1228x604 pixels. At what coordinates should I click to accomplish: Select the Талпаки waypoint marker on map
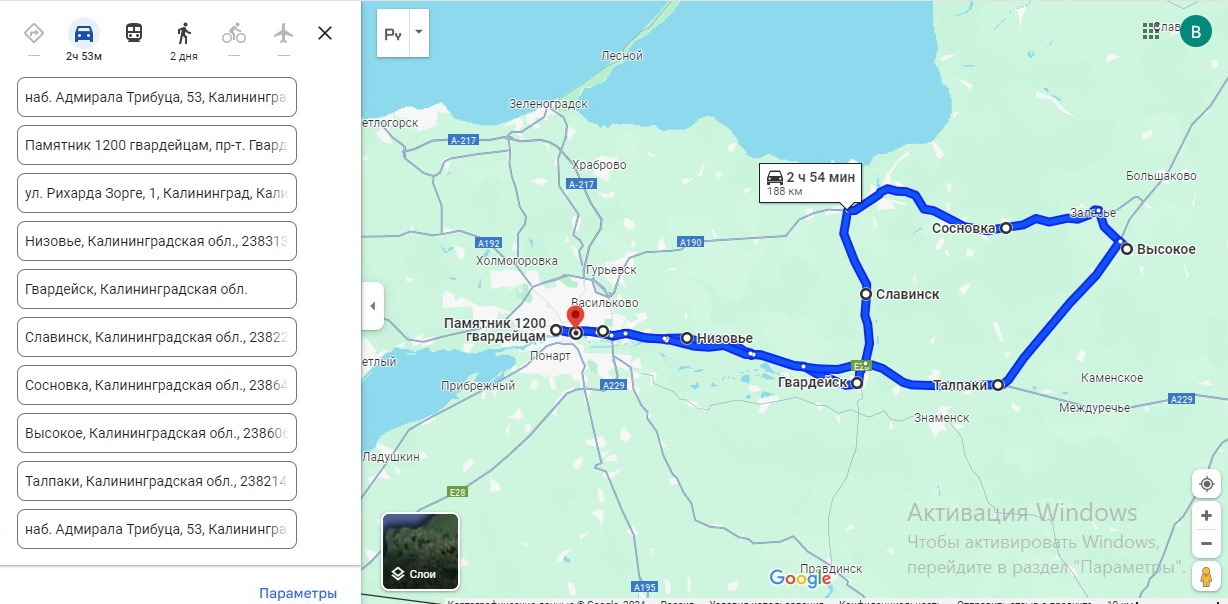click(x=998, y=384)
